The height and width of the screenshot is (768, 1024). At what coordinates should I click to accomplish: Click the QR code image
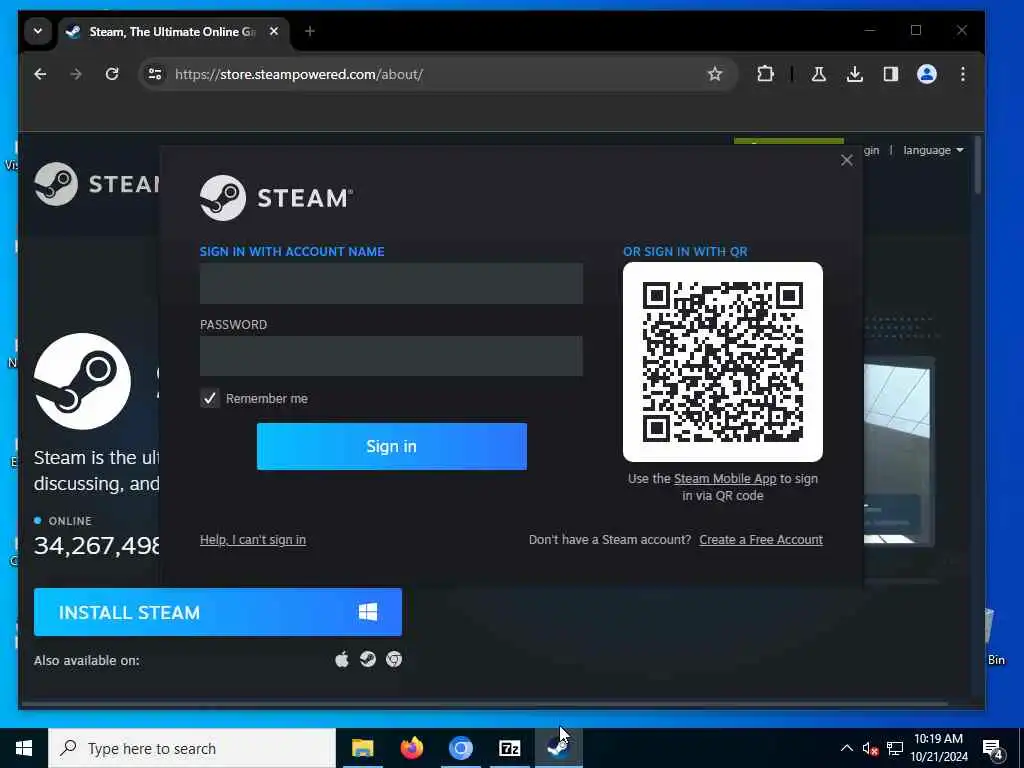(723, 362)
